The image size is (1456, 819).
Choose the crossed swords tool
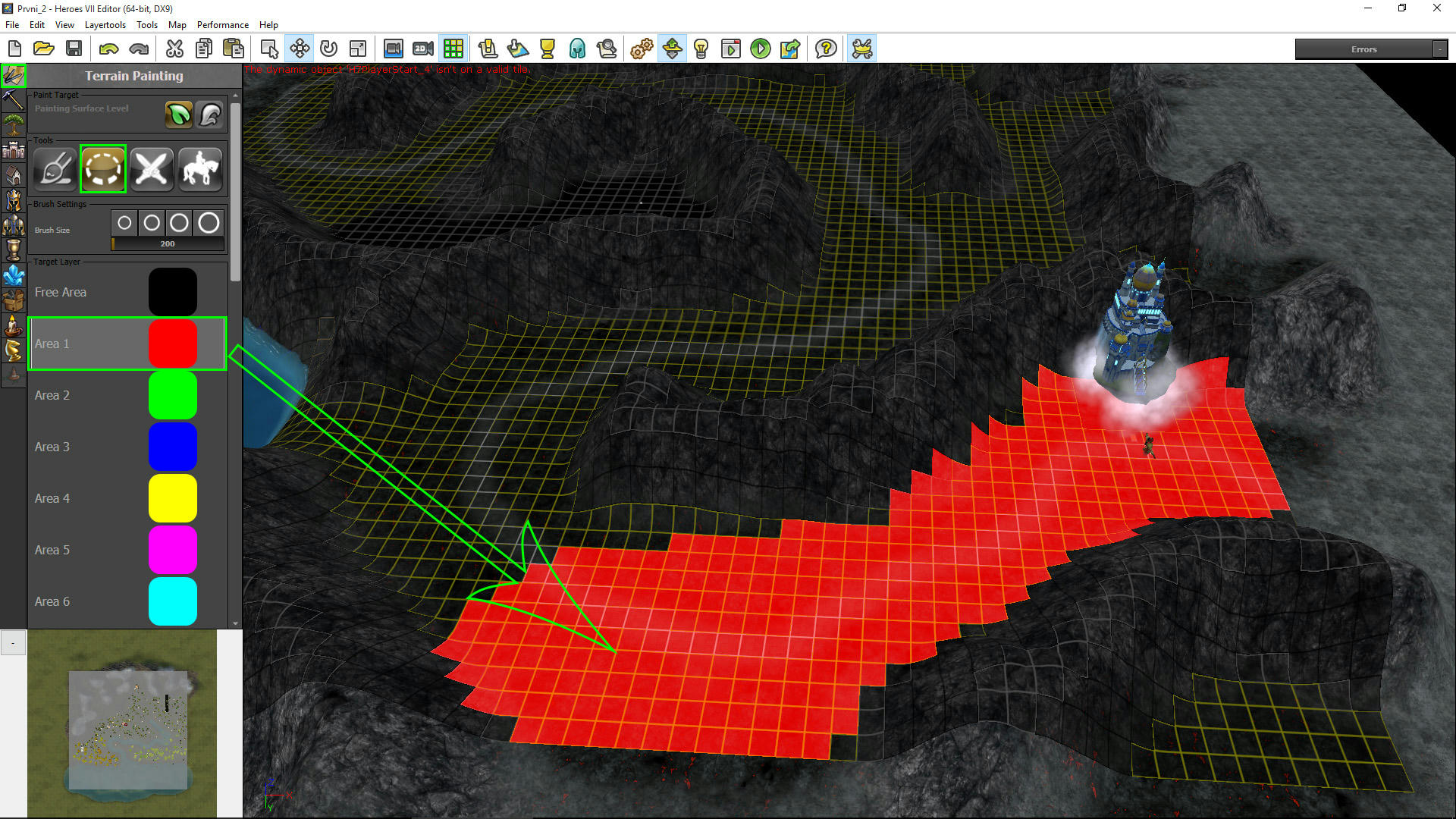(152, 168)
